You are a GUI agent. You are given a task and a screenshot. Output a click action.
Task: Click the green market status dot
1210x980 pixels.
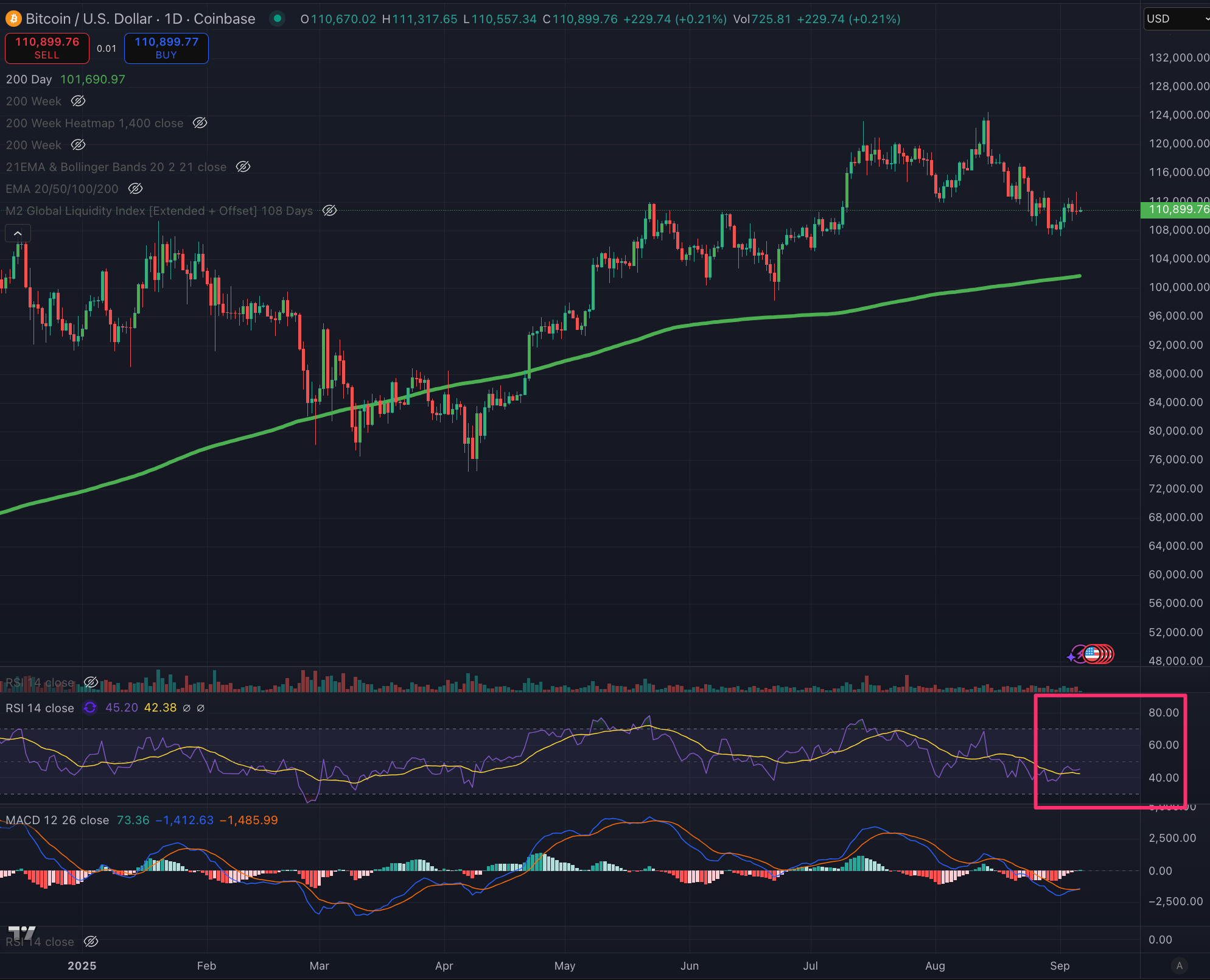point(278,19)
